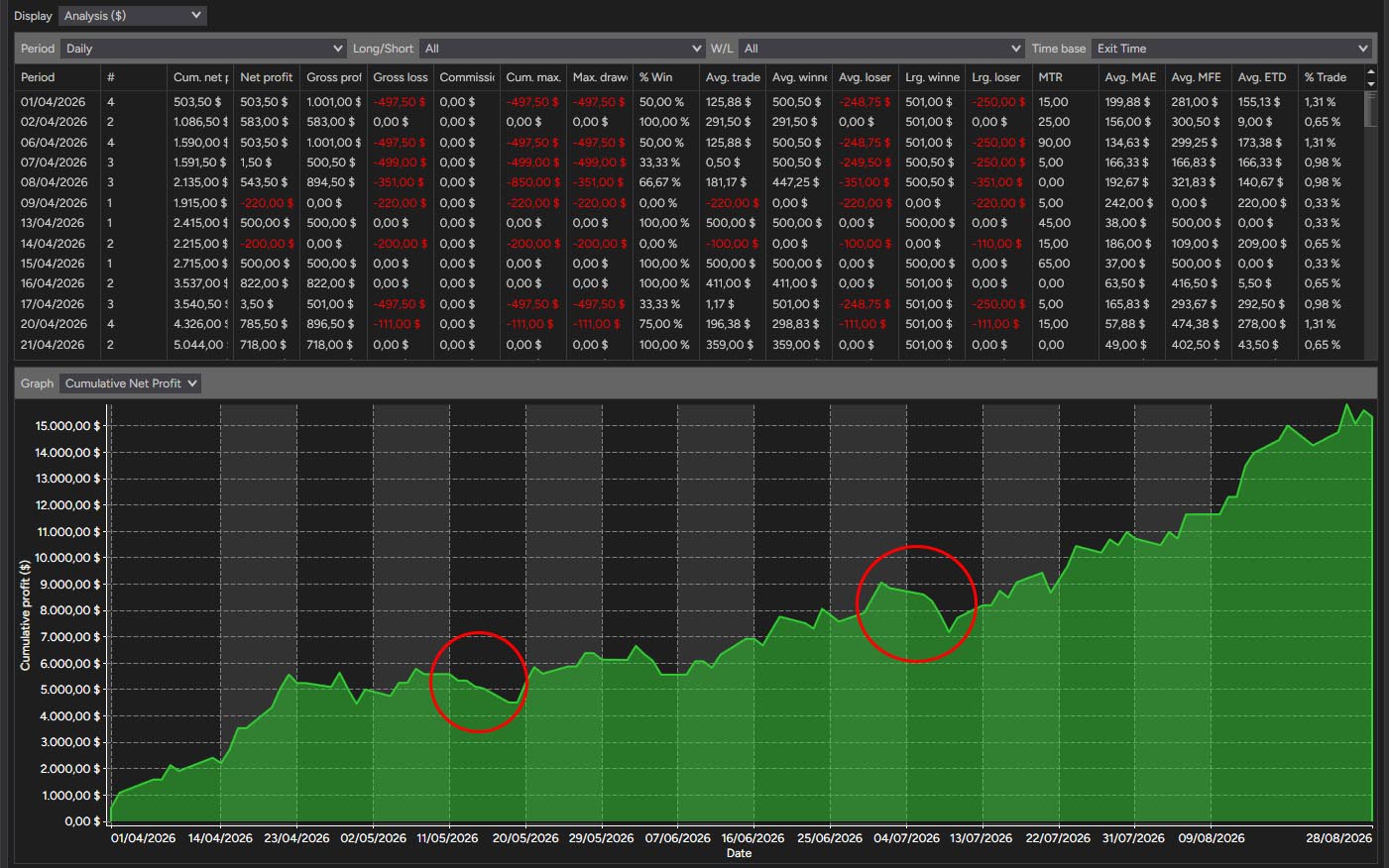Click the -850,00 $ Cum. max. cell
1389x868 pixels.
point(532,182)
